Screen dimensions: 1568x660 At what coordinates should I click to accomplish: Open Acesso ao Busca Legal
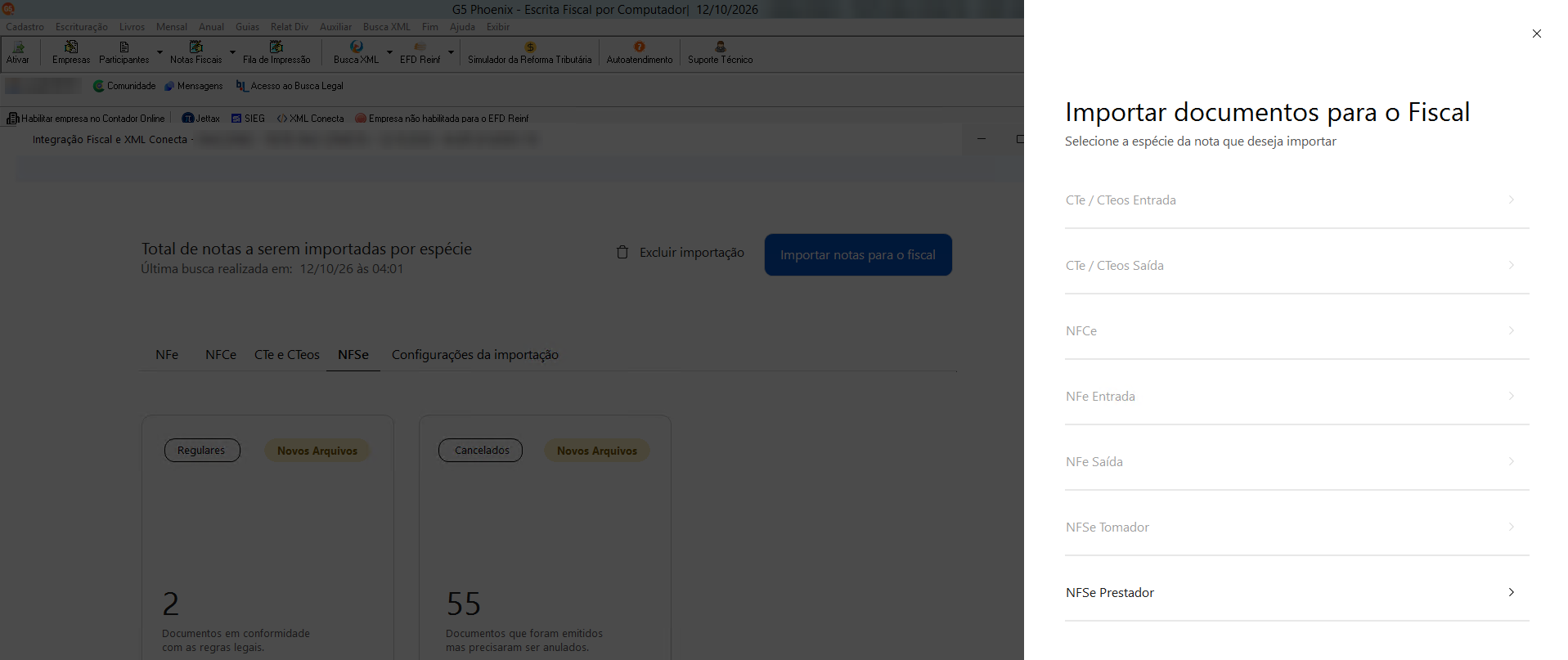pyautogui.click(x=290, y=86)
